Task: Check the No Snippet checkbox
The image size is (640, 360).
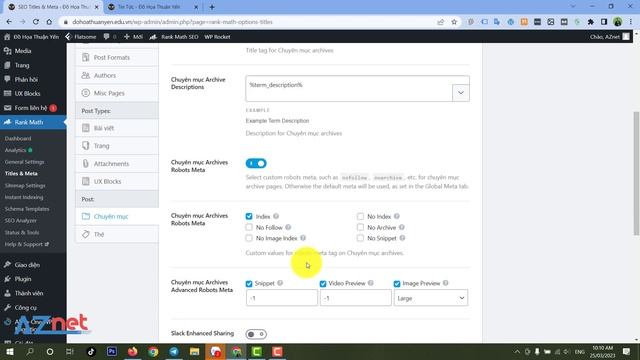Action: pyautogui.click(x=360, y=238)
